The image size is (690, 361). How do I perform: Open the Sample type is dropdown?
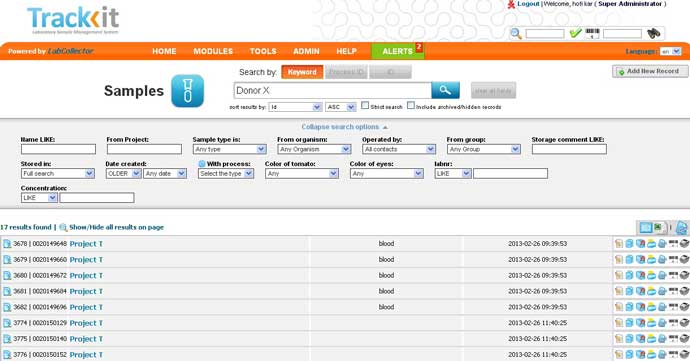(x=229, y=149)
